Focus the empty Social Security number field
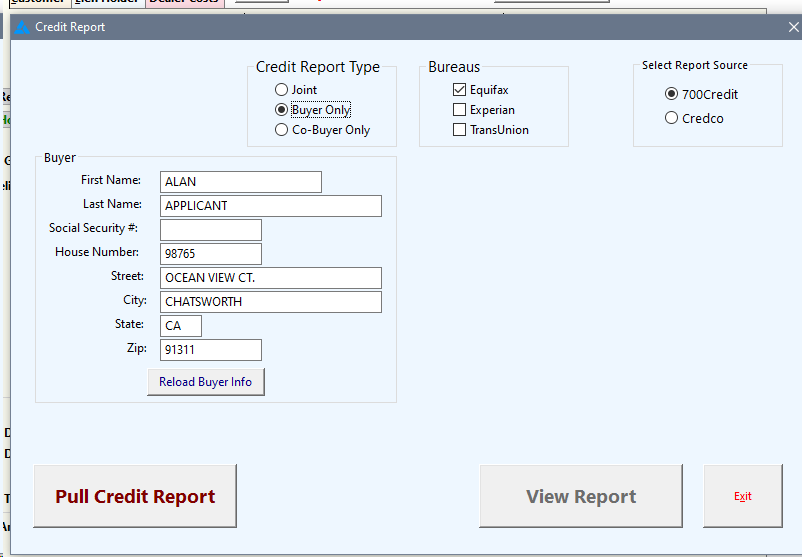802x557 pixels. click(210, 230)
